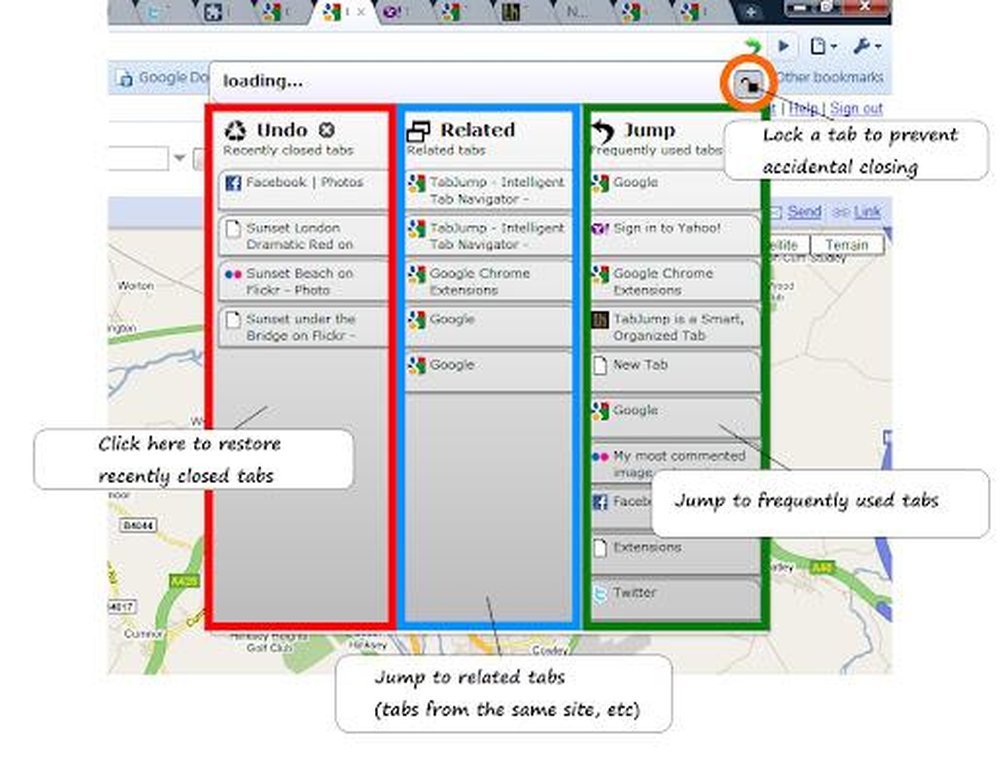Viewport: 1000px width, 778px height.
Task: Open the Other bookmarks folder
Action: click(x=830, y=78)
